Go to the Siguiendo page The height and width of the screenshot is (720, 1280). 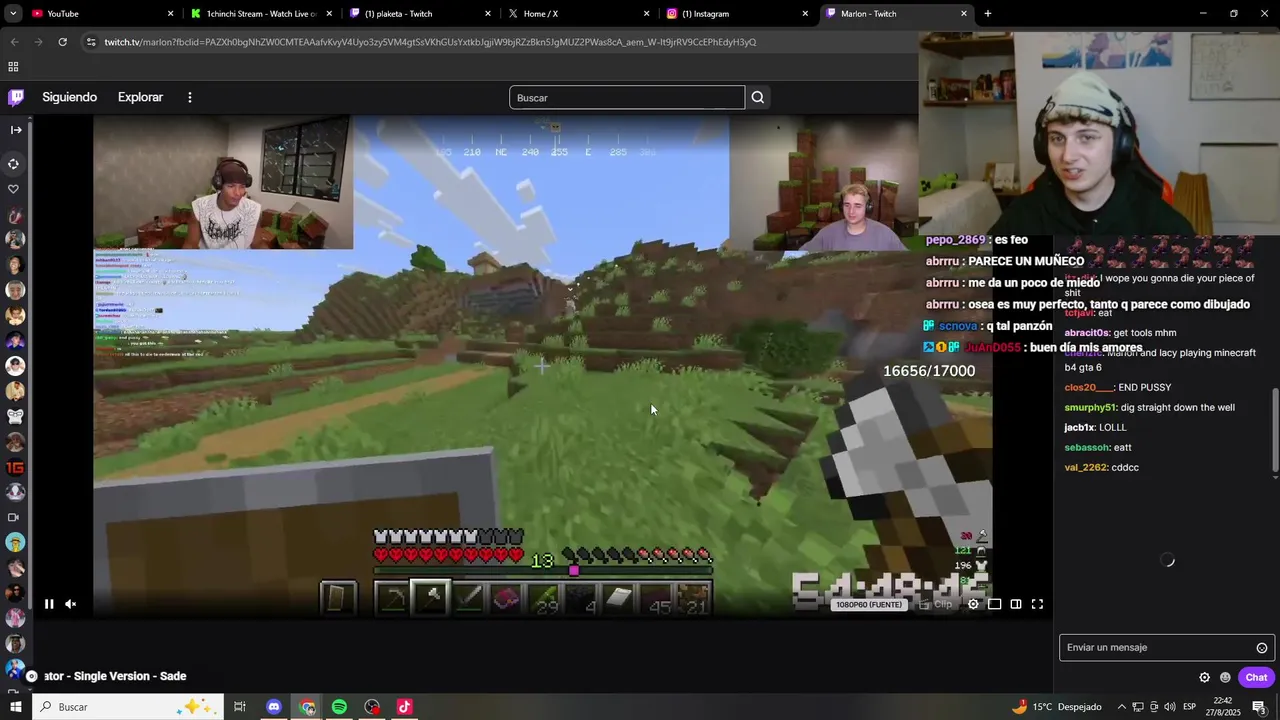pyautogui.click(x=70, y=97)
